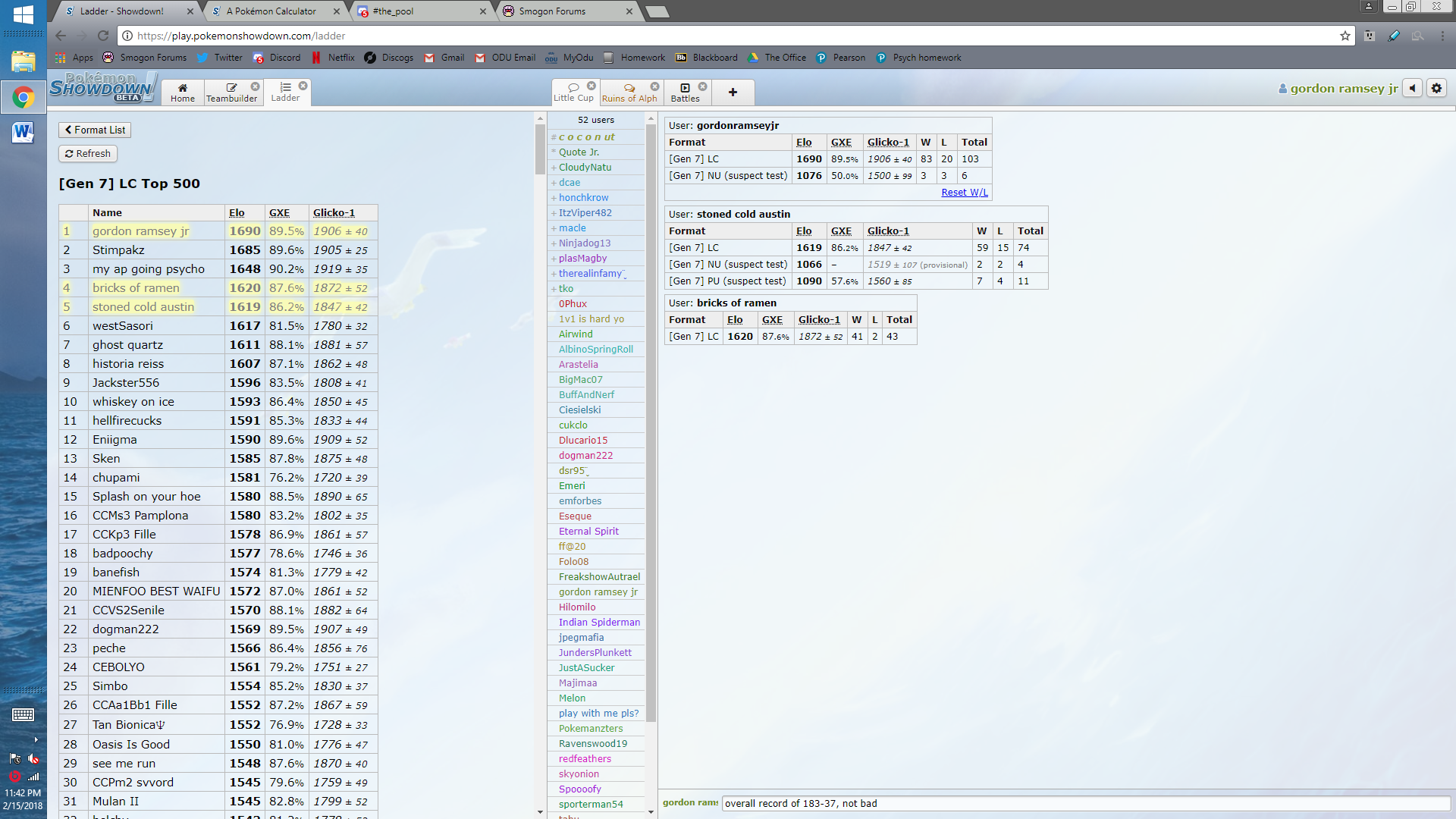
Task: Close the Battles tab
Action: pos(703,86)
